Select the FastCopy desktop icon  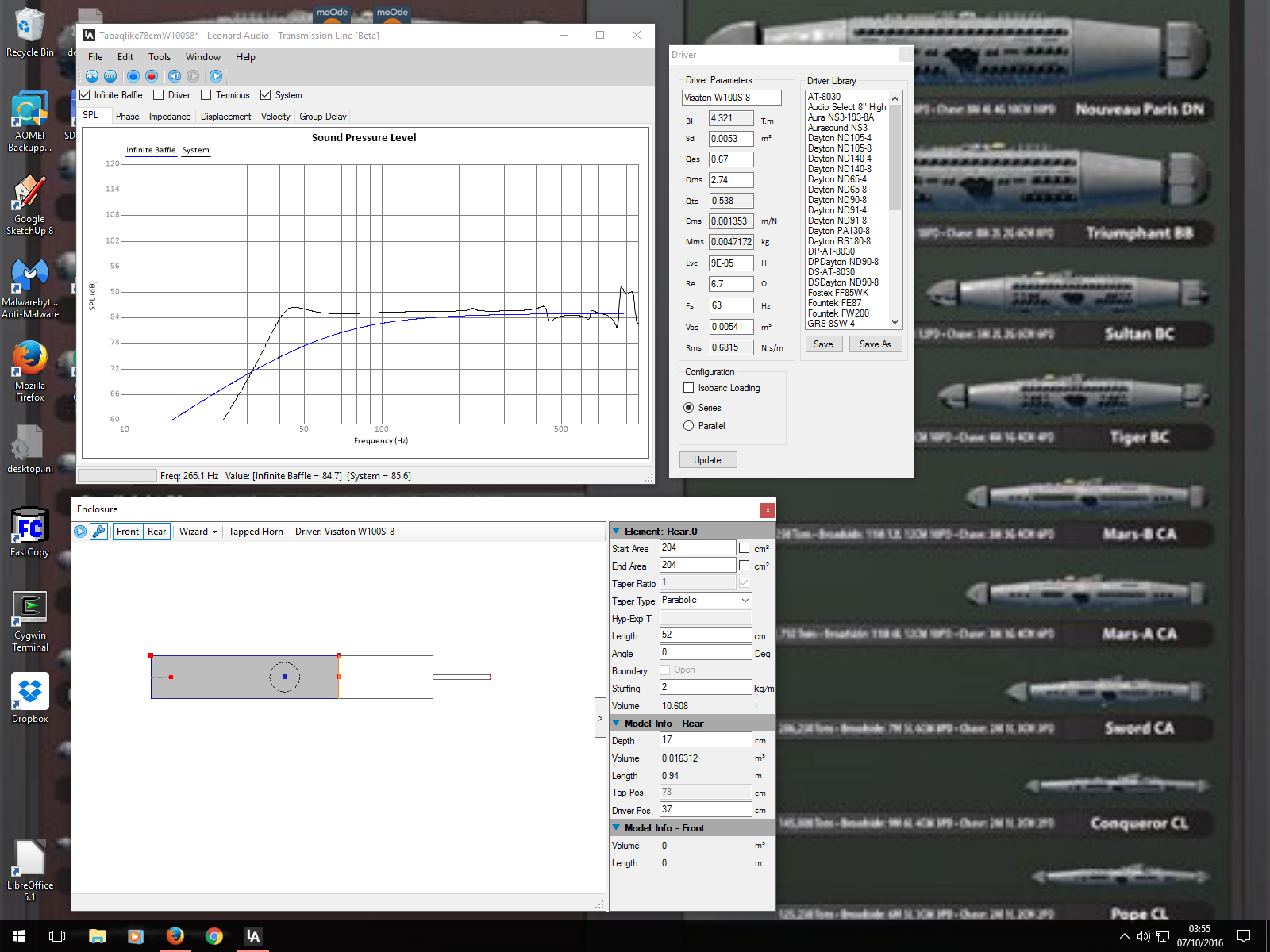tap(30, 532)
